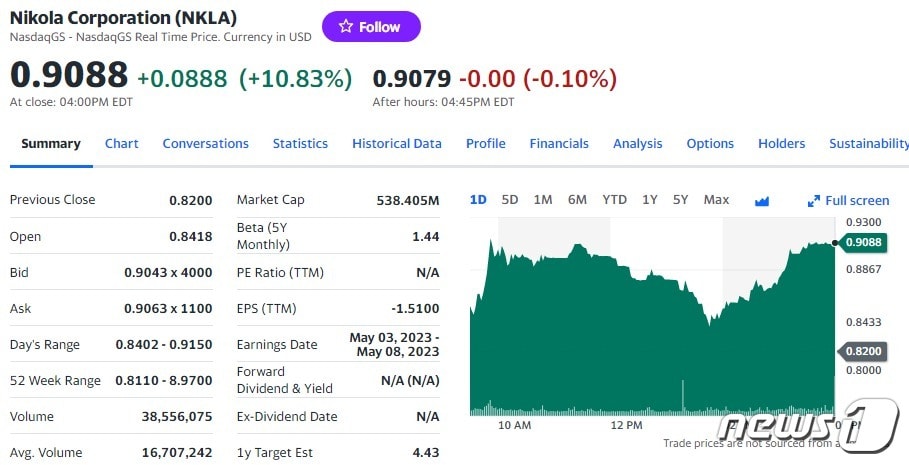Go to the Statistics tab

(300, 143)
